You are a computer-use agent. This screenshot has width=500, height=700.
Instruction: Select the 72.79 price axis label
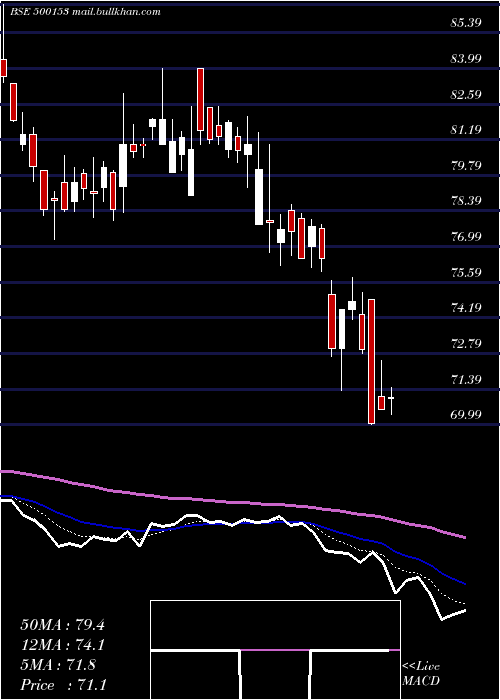point(466,343)
